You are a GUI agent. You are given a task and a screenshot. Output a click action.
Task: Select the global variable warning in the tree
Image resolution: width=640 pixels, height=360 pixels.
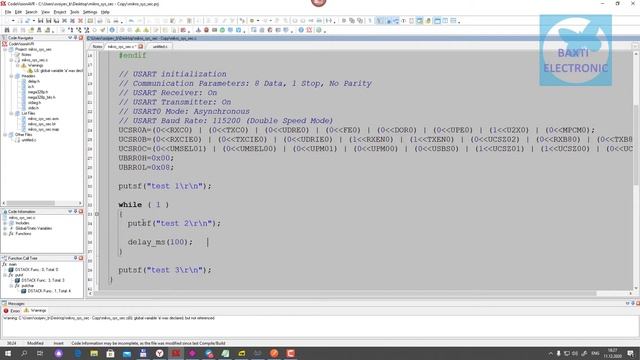(58, 71)
